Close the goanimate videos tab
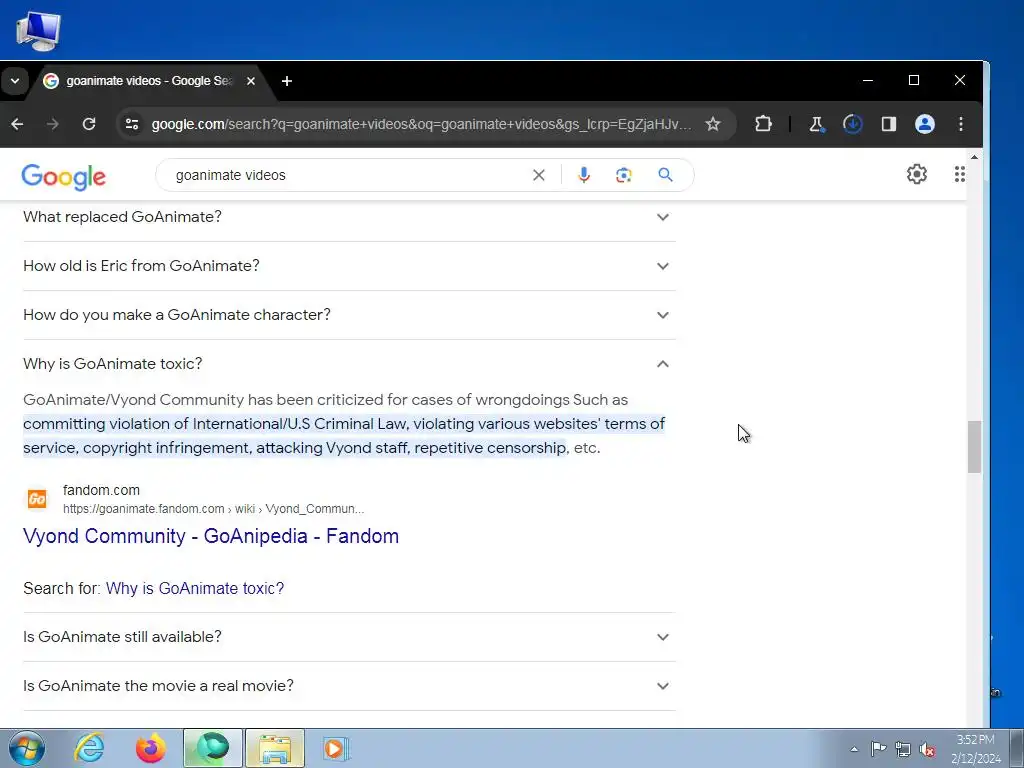 tap(251, 81)
